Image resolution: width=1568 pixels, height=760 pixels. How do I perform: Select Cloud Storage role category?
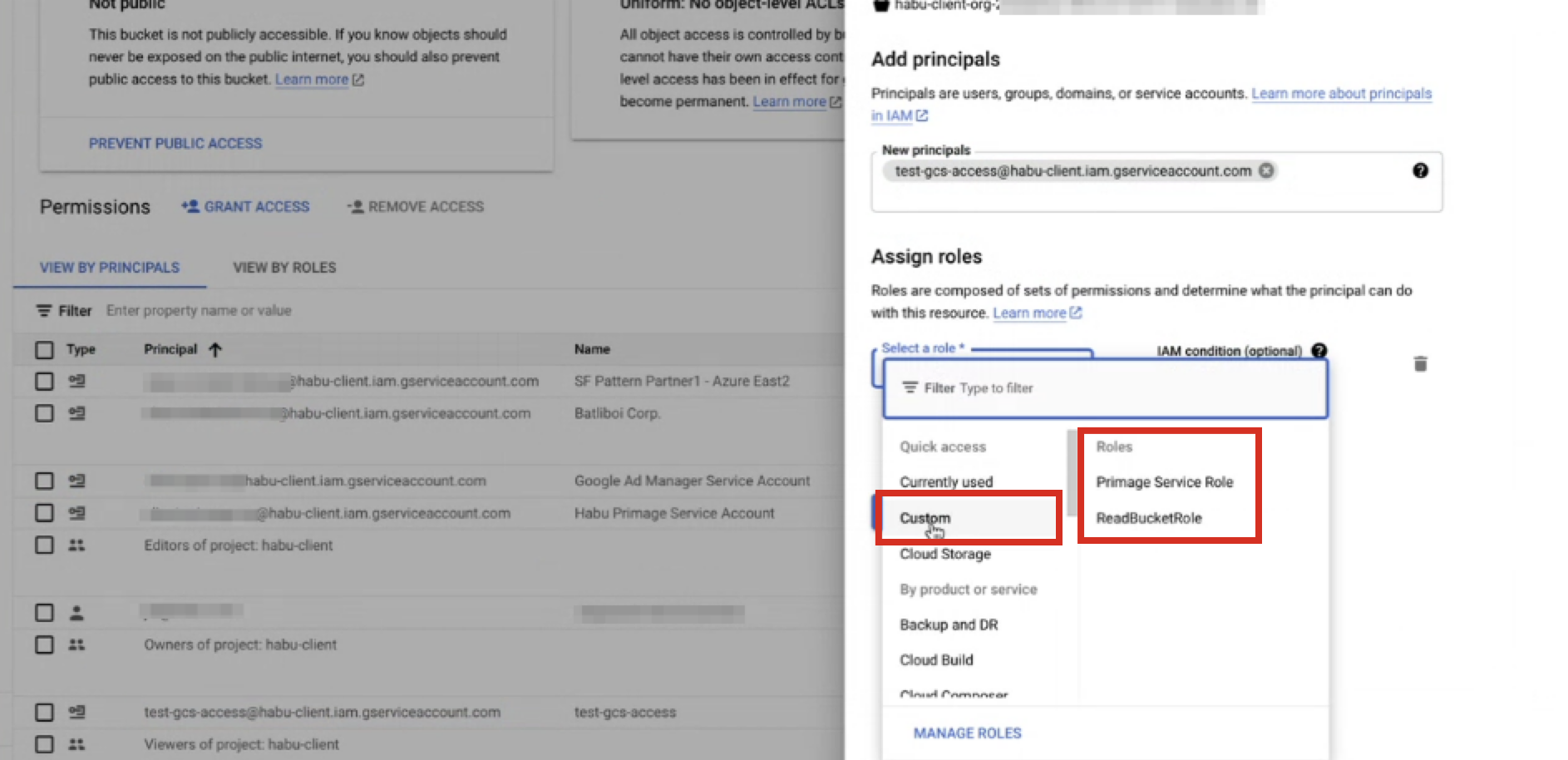pos(945,554)
